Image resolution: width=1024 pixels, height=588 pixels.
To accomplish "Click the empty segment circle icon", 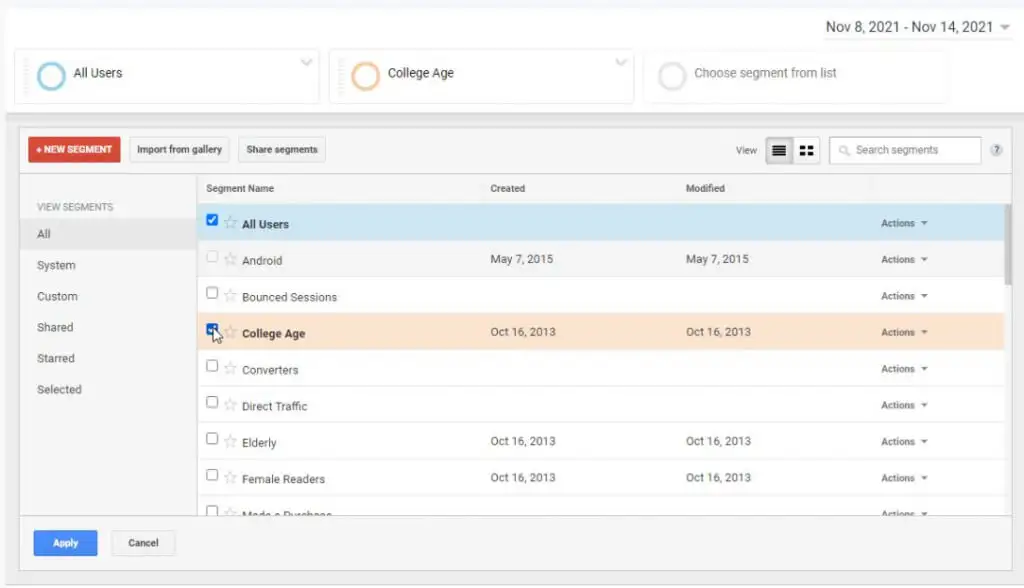I will click(671, 76).
